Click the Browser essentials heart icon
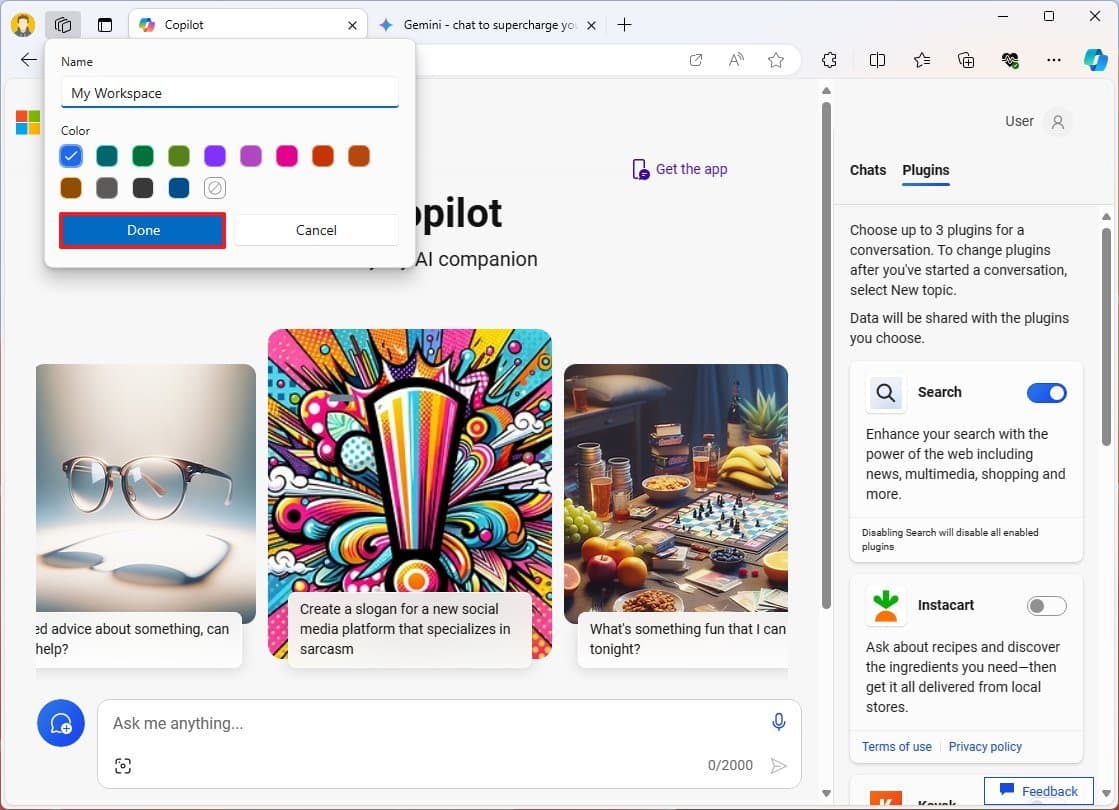Image resolution: width=1119 pixels, height=810 pixels. (x=1010, y=60)
